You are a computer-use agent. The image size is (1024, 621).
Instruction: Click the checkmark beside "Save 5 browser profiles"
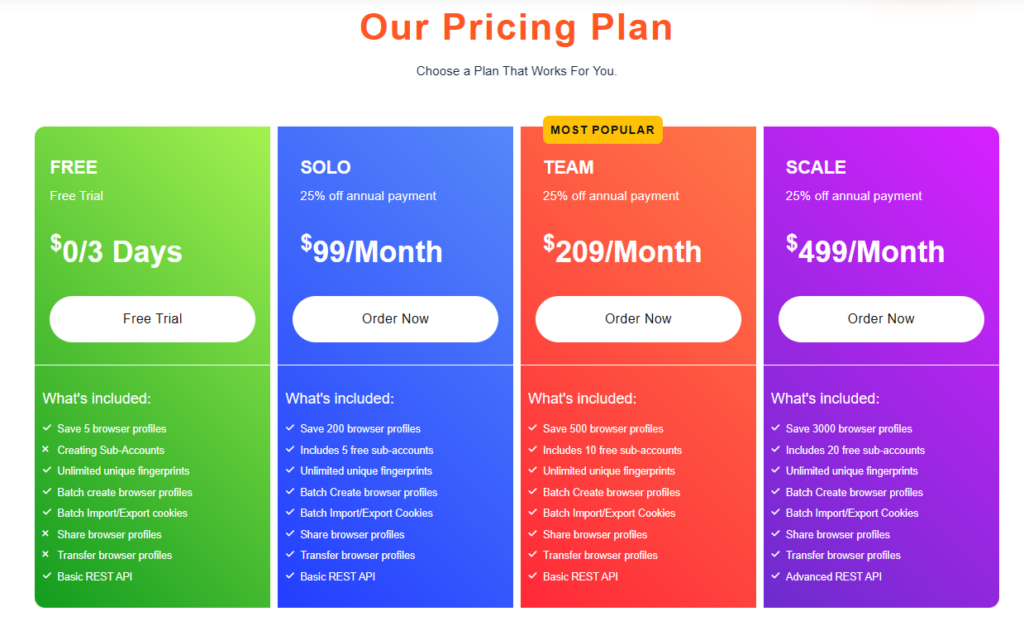pyautogui.click(x=46, y=428)
